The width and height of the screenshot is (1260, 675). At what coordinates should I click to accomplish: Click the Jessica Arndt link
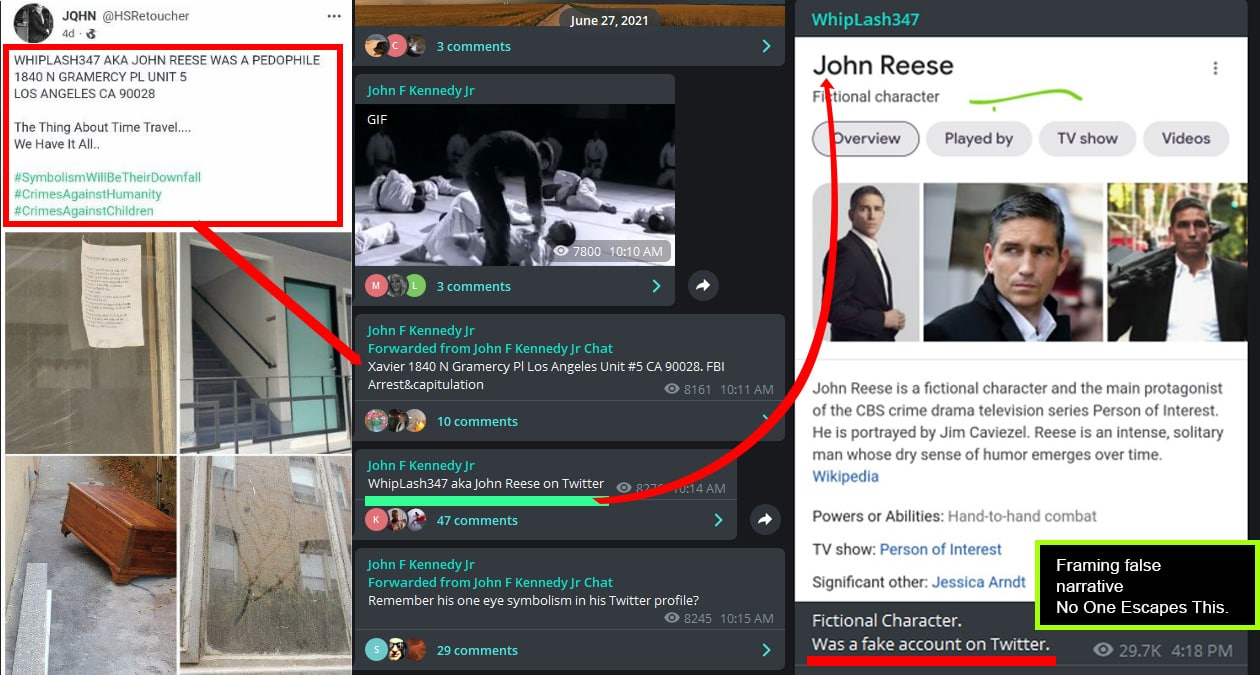point(978,581)
